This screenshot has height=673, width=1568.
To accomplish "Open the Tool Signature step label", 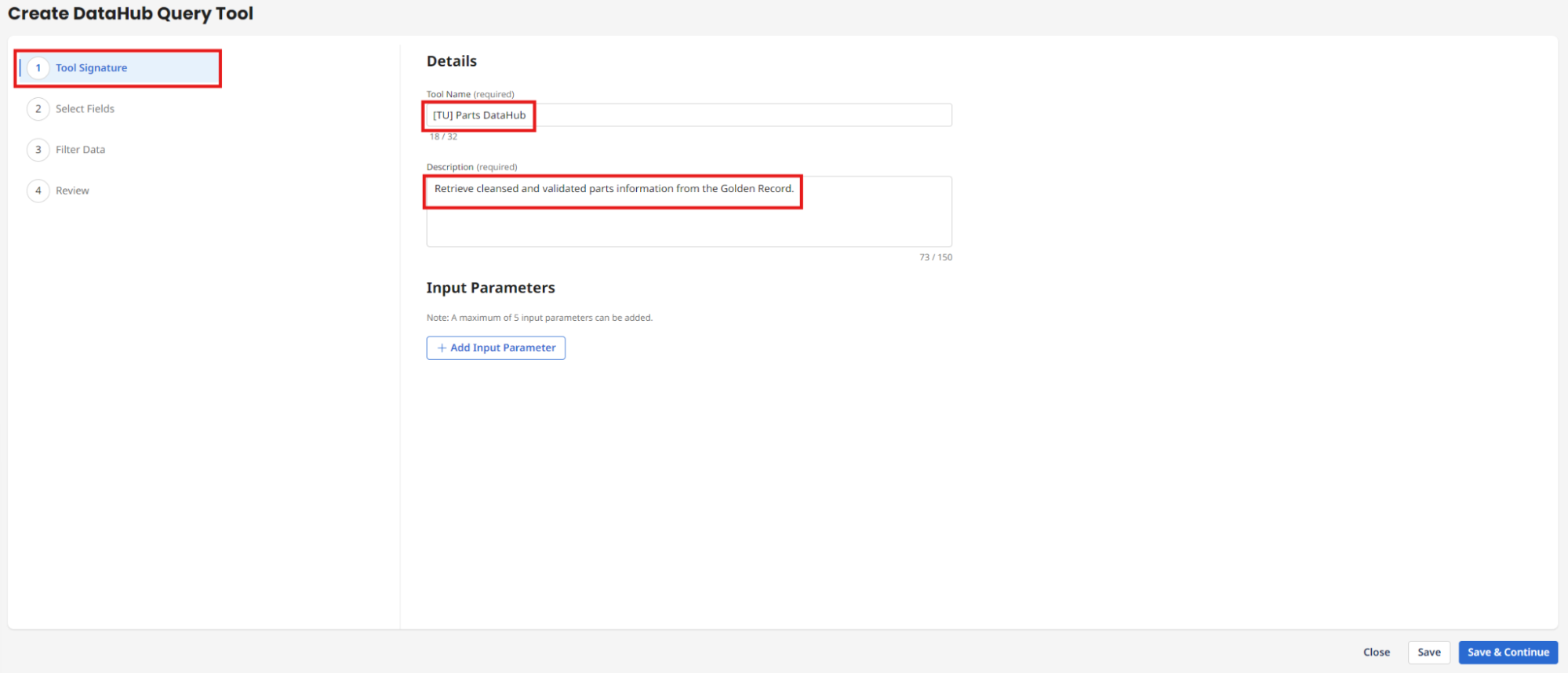I will tap(91, 68).
